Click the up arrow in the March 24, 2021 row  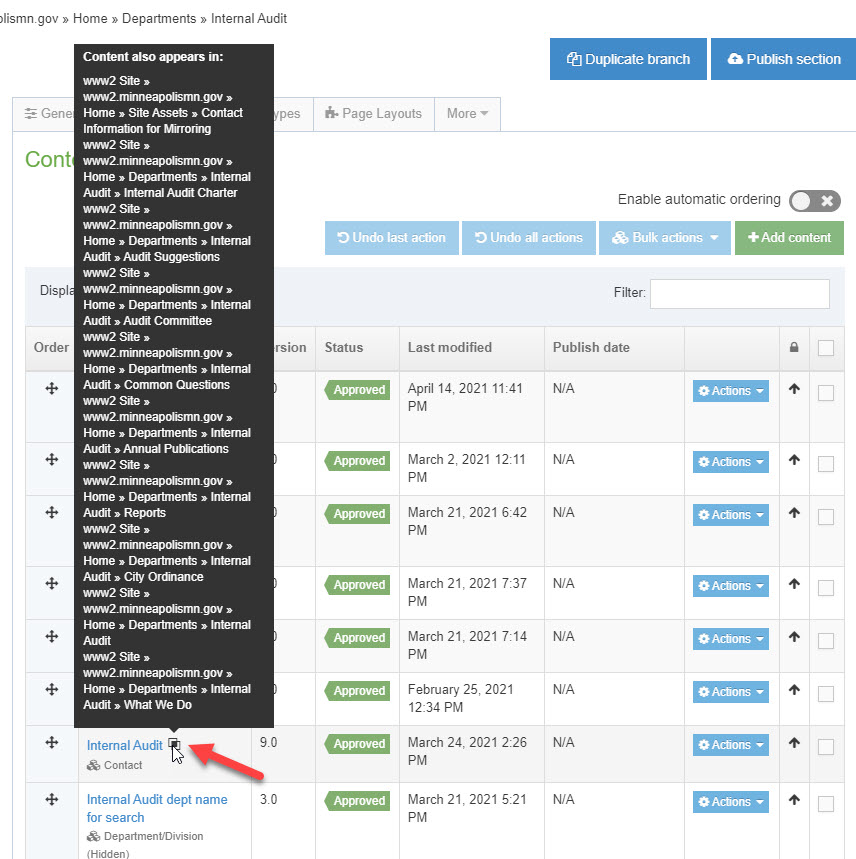pos(794,743)
